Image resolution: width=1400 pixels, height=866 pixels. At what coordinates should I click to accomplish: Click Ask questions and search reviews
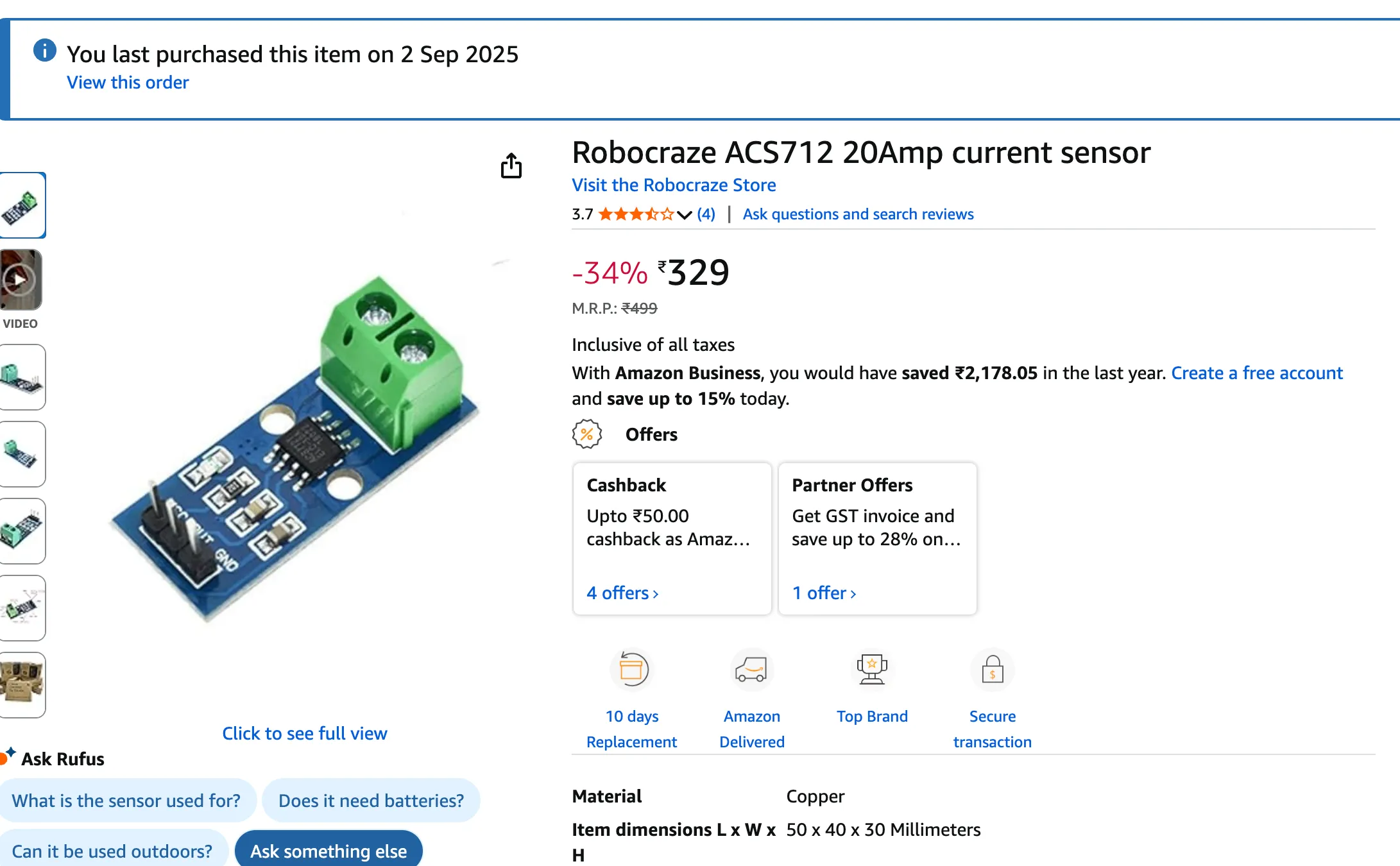pos(858,214)
